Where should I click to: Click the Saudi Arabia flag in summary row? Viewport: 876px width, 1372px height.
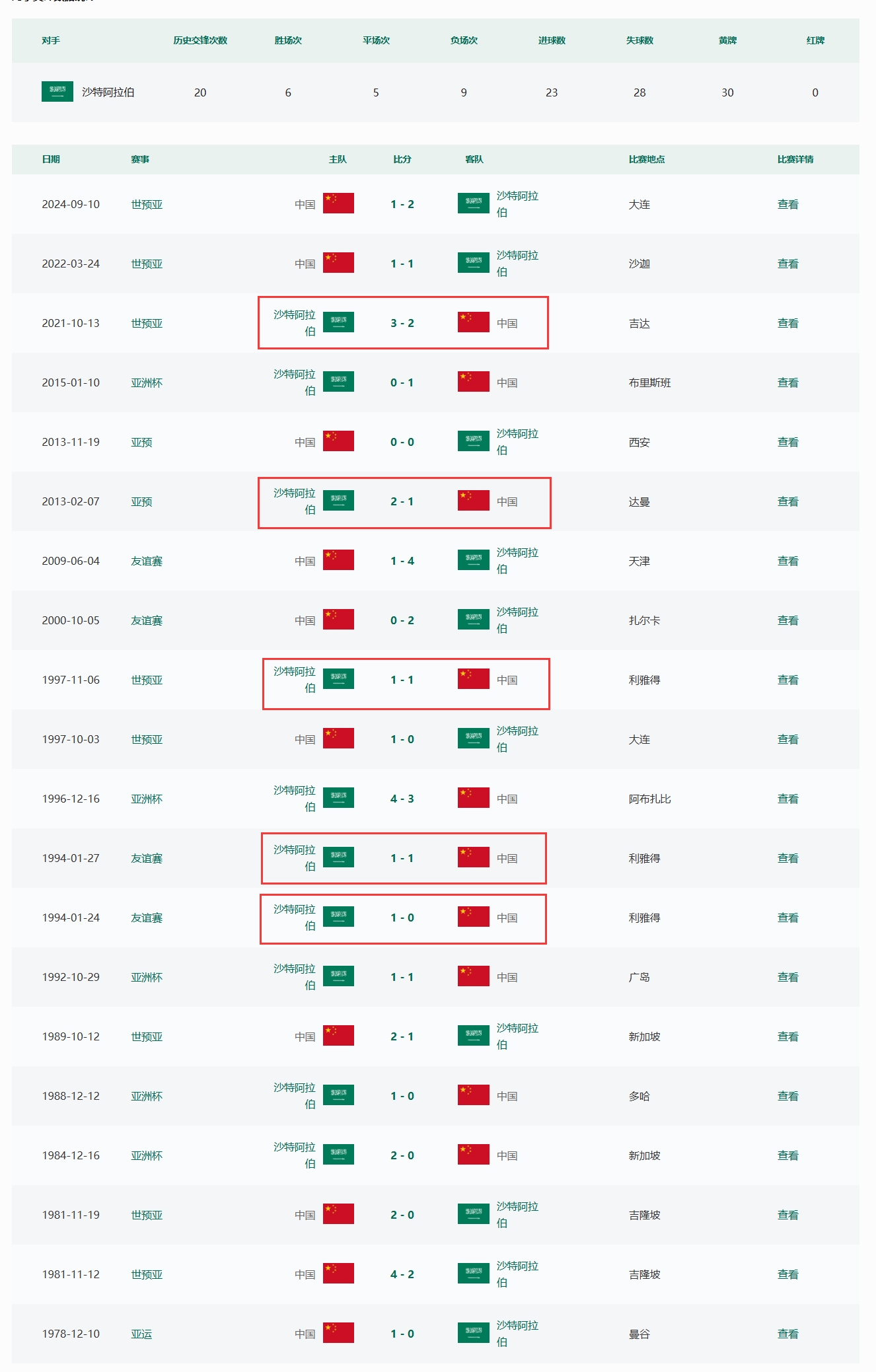[x=57, y=92]
